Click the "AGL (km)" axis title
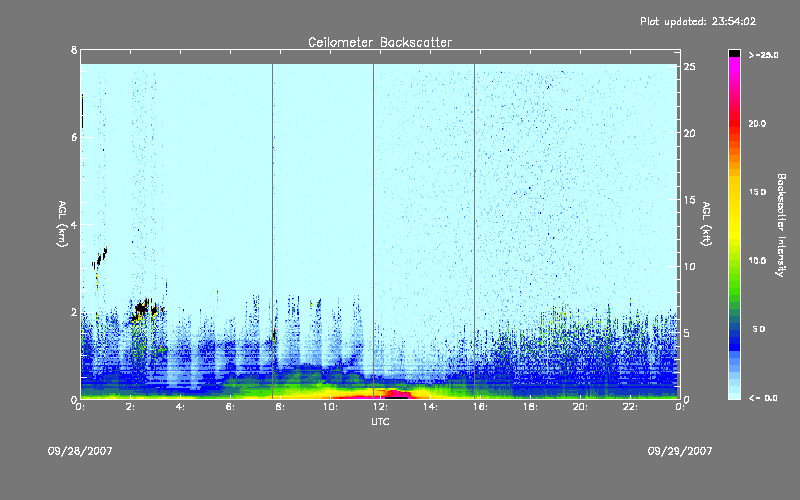The height and width of the screenshot is (500, 800). click(x=62, y=224)
